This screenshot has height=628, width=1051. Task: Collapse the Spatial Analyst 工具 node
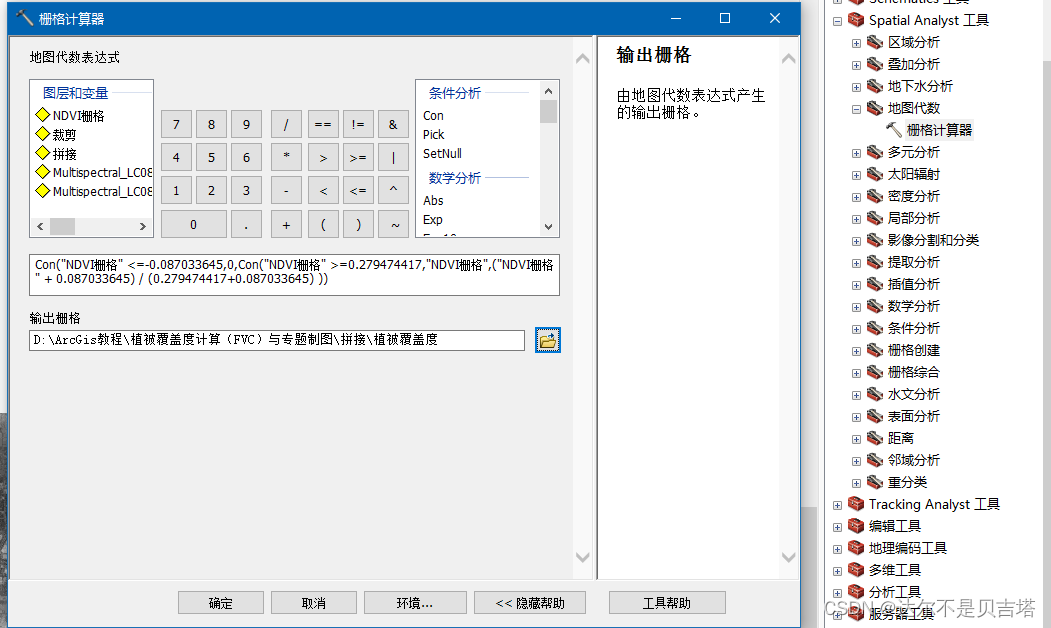click(837, 21)
